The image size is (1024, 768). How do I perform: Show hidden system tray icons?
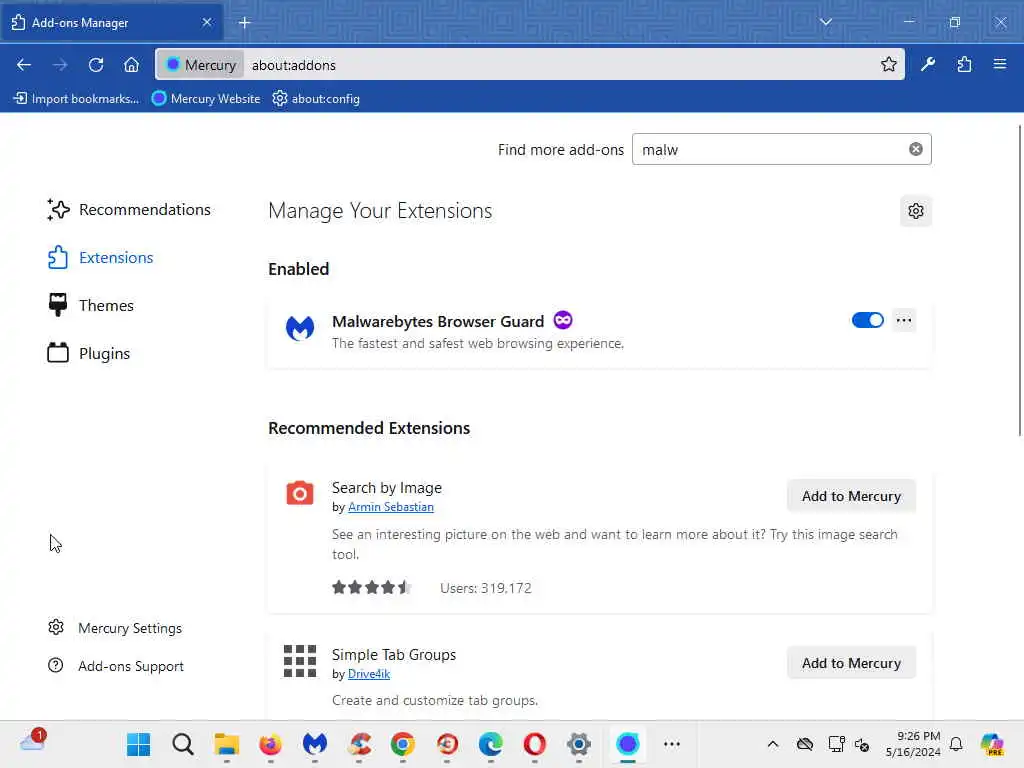pyautogui.click(x=773, y=744)
